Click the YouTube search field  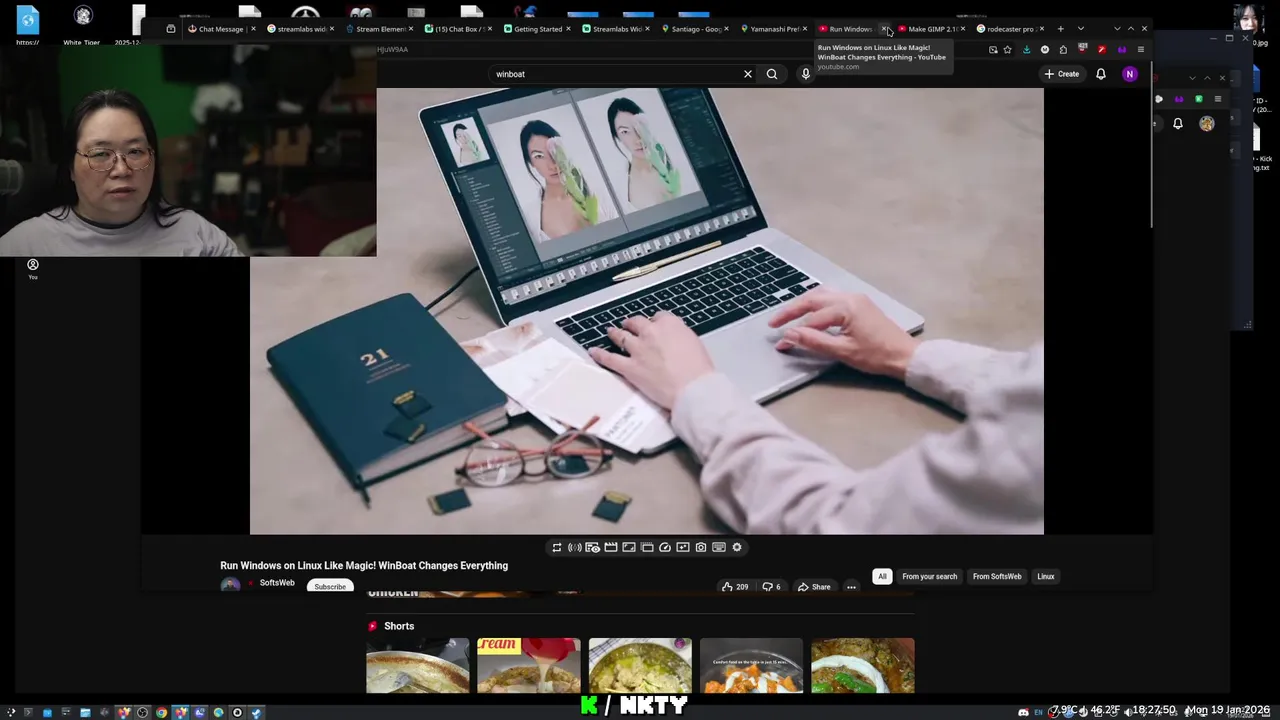[x=615, y=74]
